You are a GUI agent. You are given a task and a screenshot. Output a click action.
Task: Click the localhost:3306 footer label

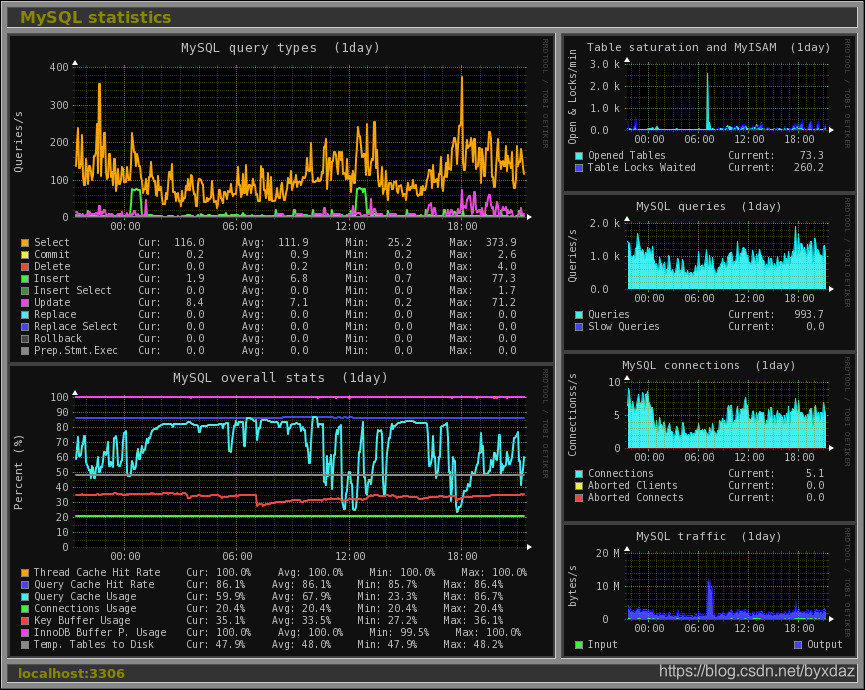(71, 673)
